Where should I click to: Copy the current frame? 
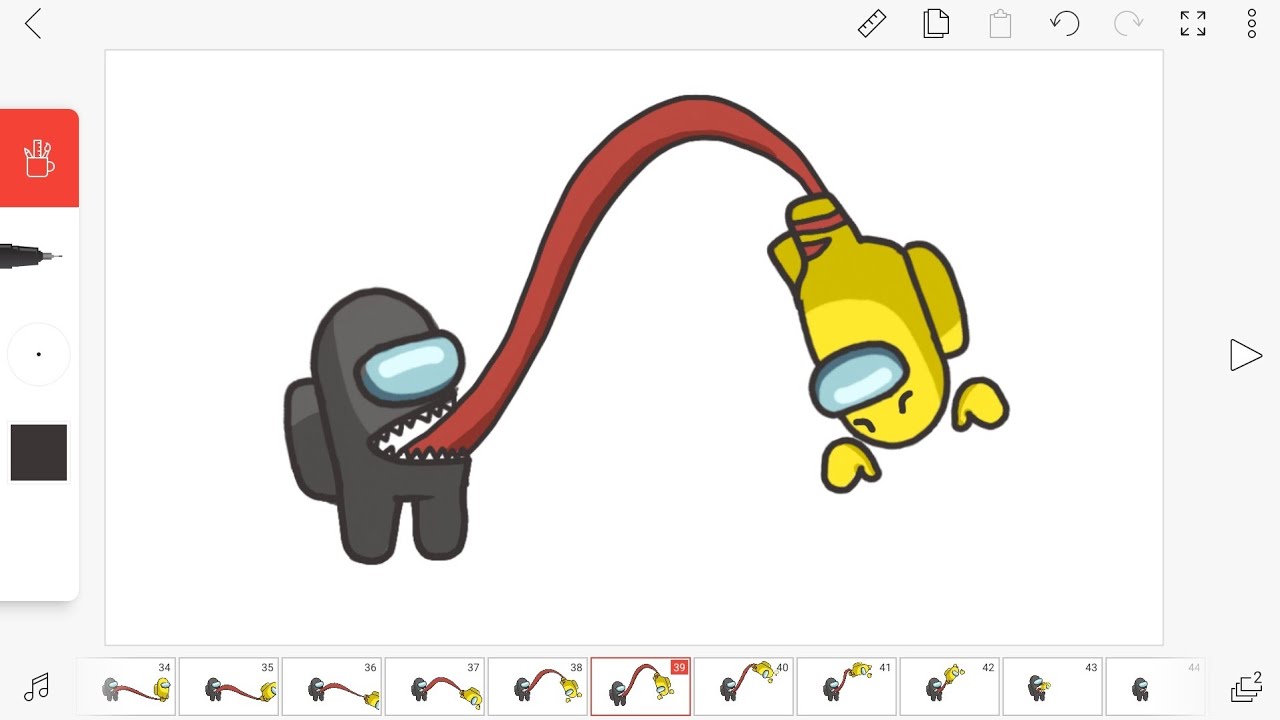coord(936,24)
